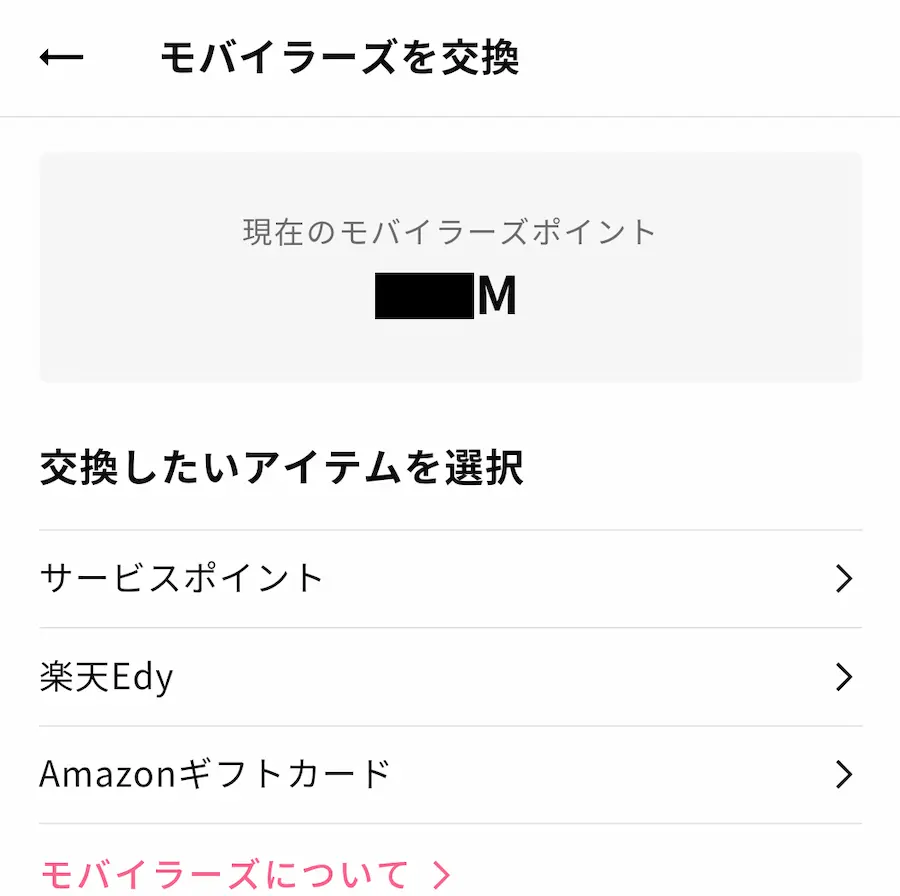Image resolution: width=900 pixels, height=896 pixels.
Task: Click empty space in the サービスポイント row
Action: tap(580, 579)
